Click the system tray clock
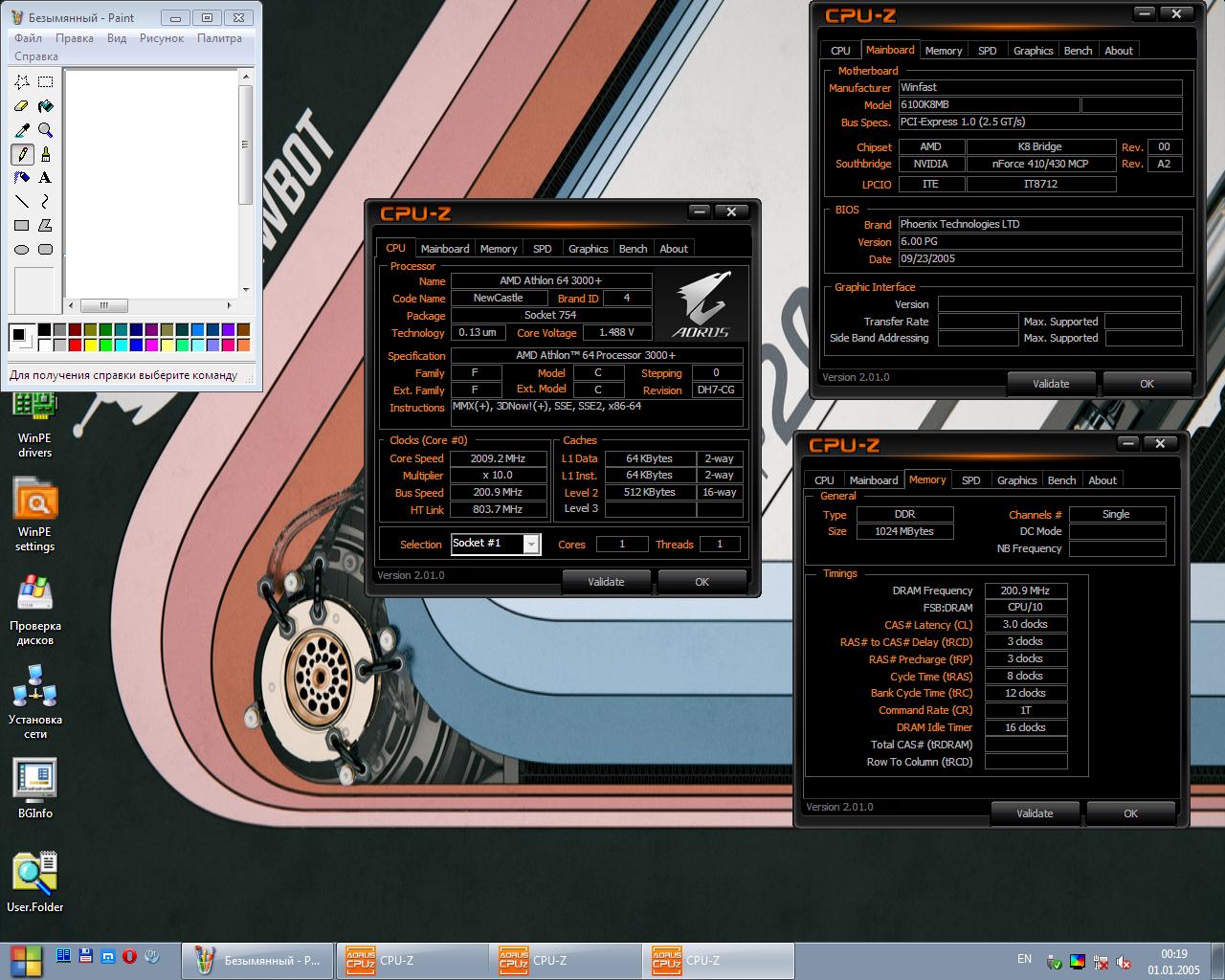The width and height of the screenshot is (1225, 980). tap(1174, 961)
